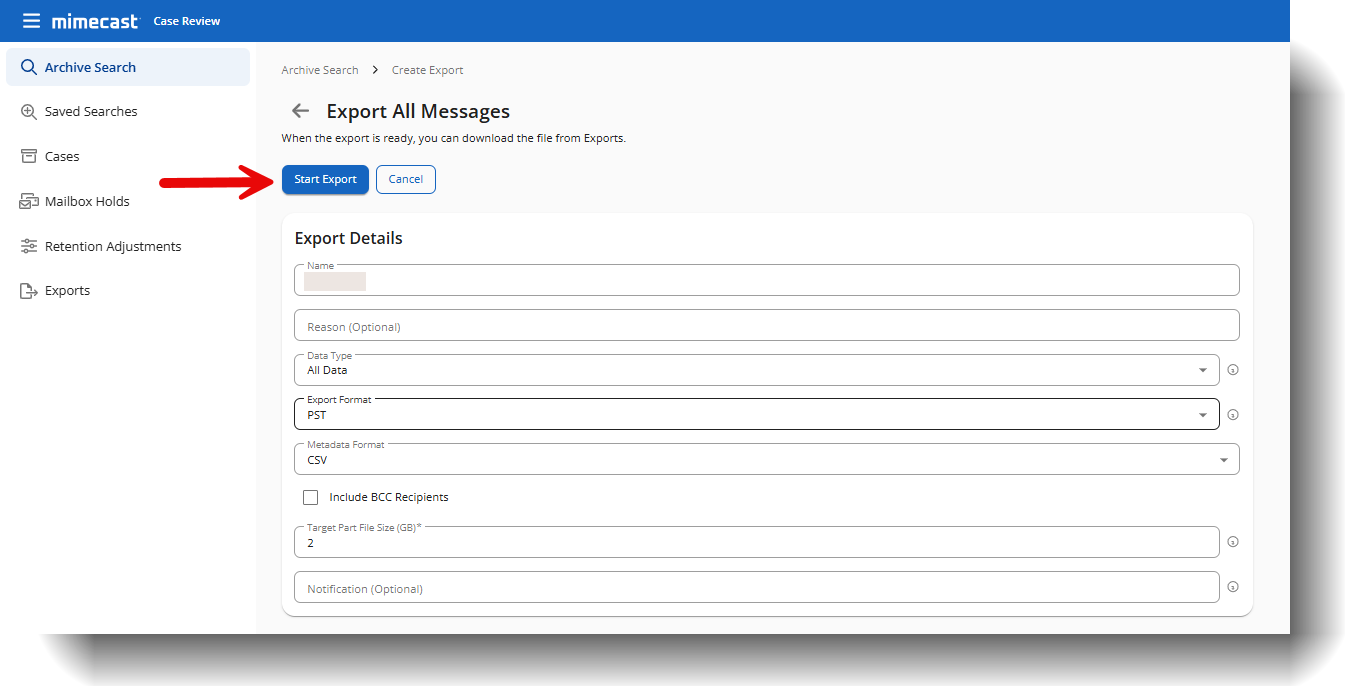The image size is (1345, 686).
Task: Click the Start Export button
Action: tap(325, 179)
